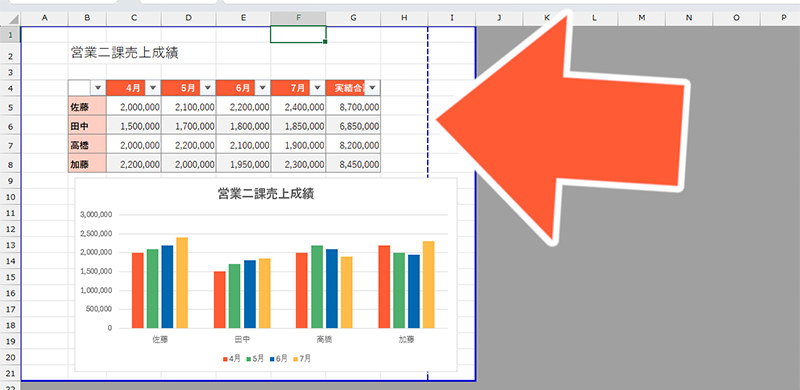
Task: Select column I header
Action: point(452,18)
